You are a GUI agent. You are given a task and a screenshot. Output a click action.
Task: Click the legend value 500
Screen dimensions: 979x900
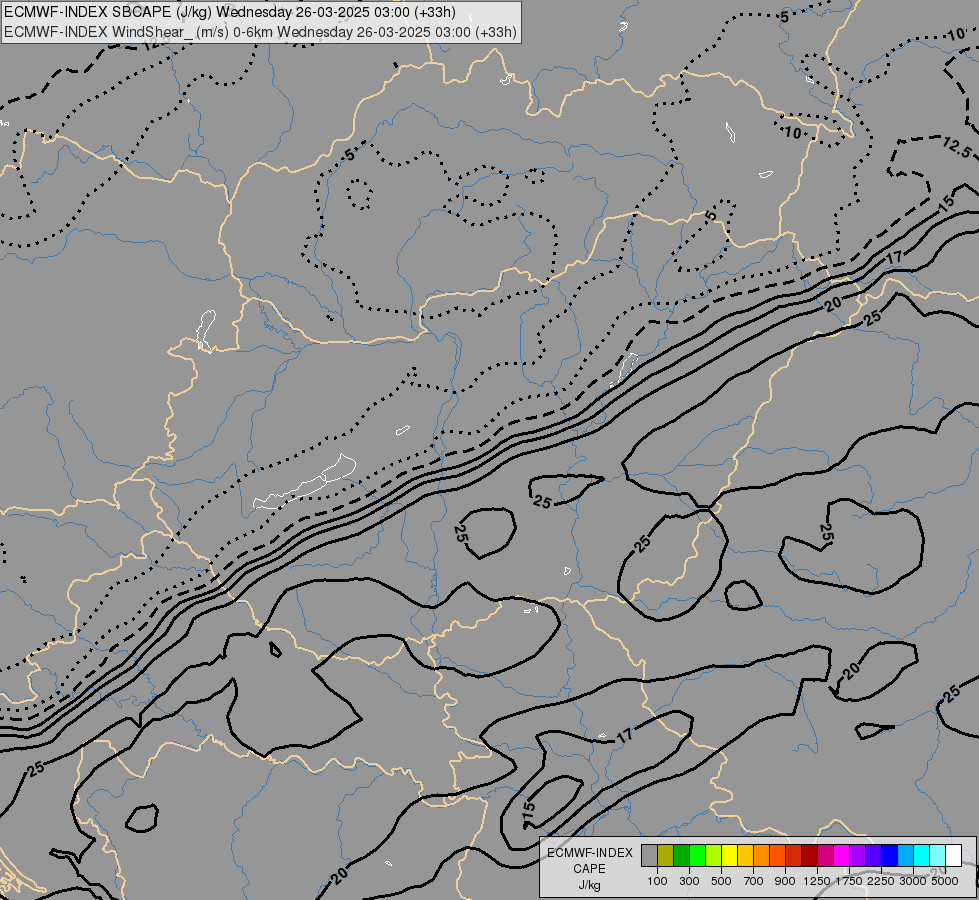(x=721, y=881)
